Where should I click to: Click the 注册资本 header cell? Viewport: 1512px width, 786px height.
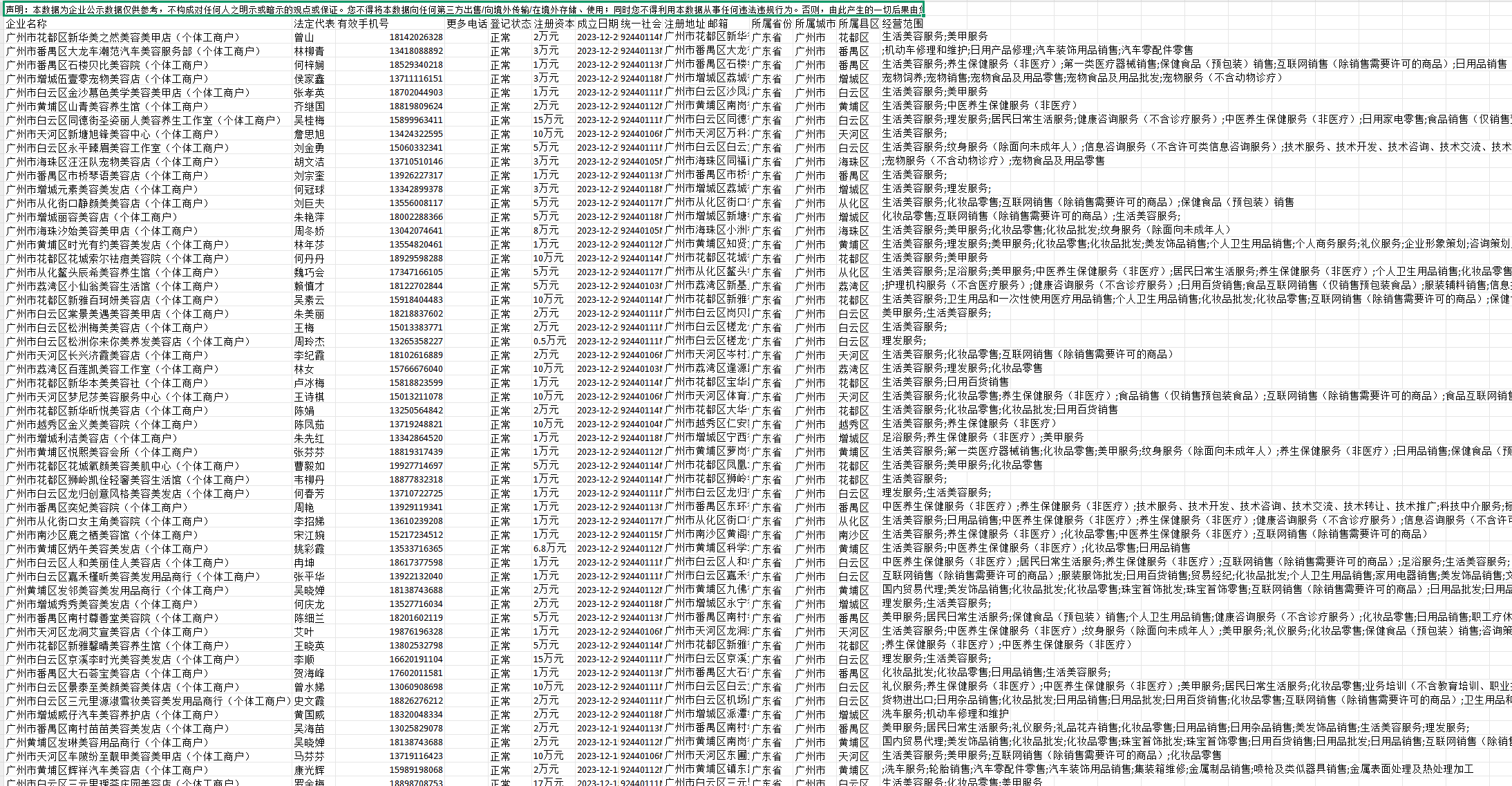point(554,24)
